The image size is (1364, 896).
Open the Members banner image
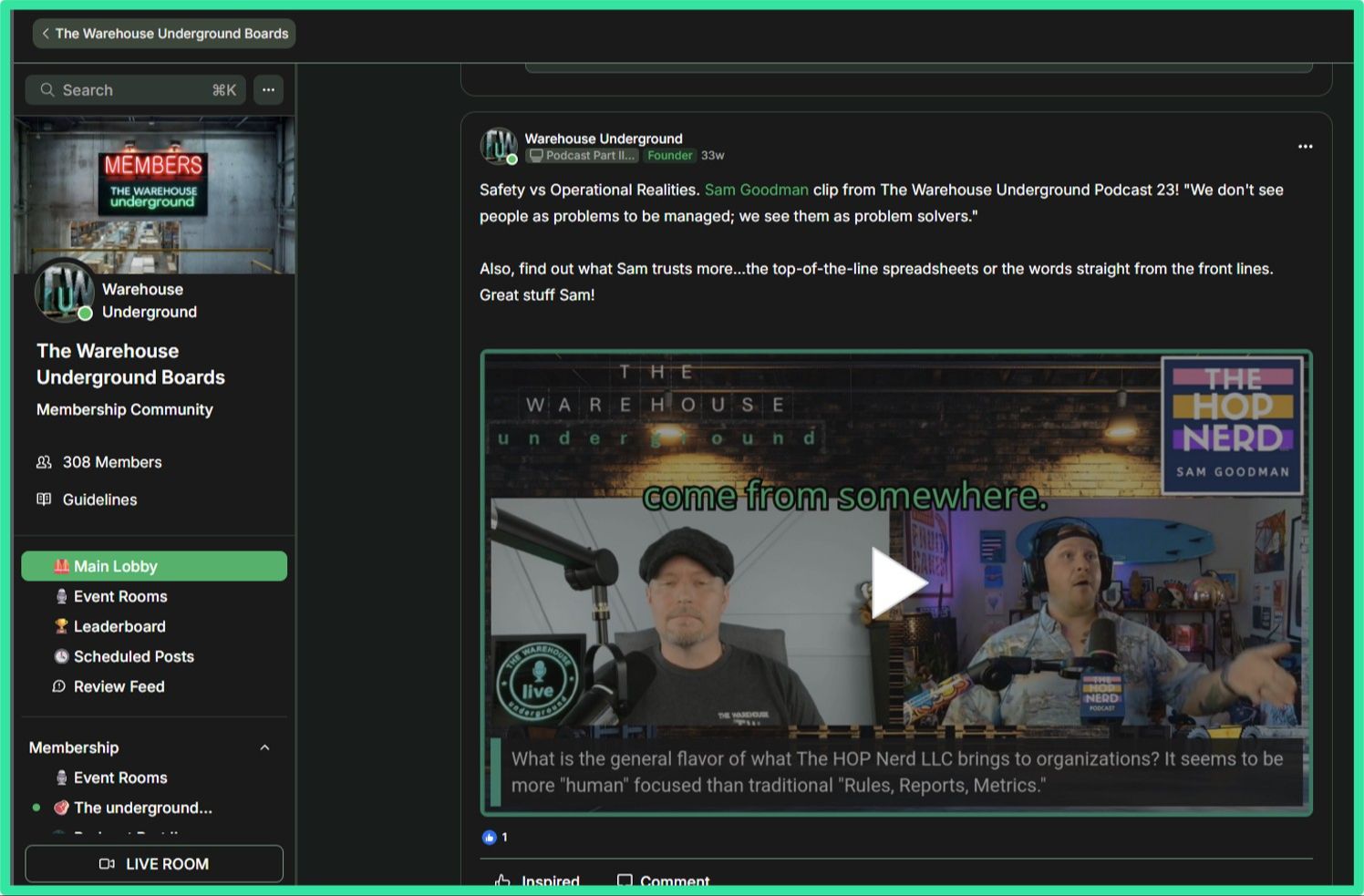154,194
